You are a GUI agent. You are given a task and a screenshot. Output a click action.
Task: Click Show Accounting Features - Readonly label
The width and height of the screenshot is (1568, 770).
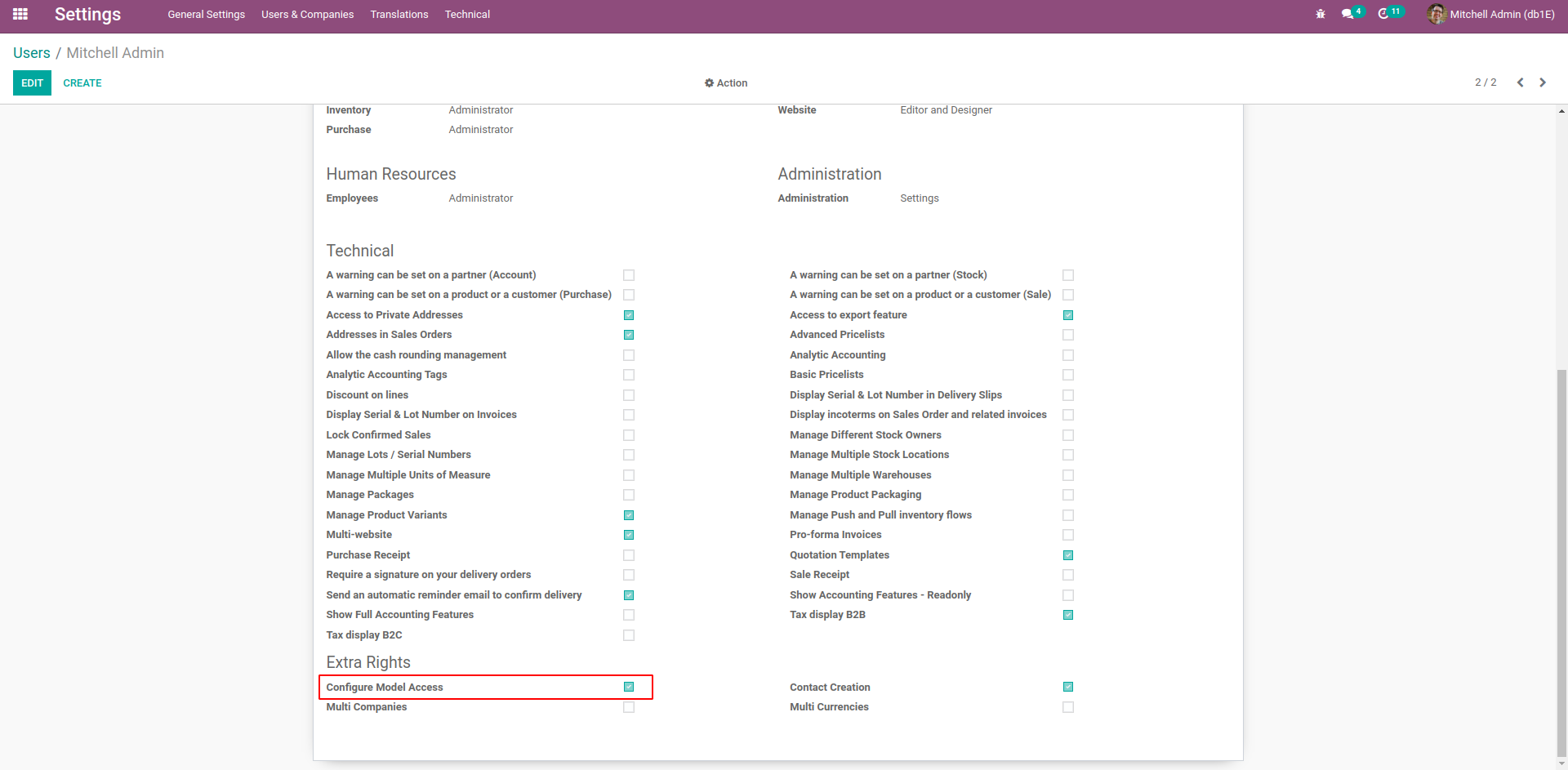click(880, 595)
